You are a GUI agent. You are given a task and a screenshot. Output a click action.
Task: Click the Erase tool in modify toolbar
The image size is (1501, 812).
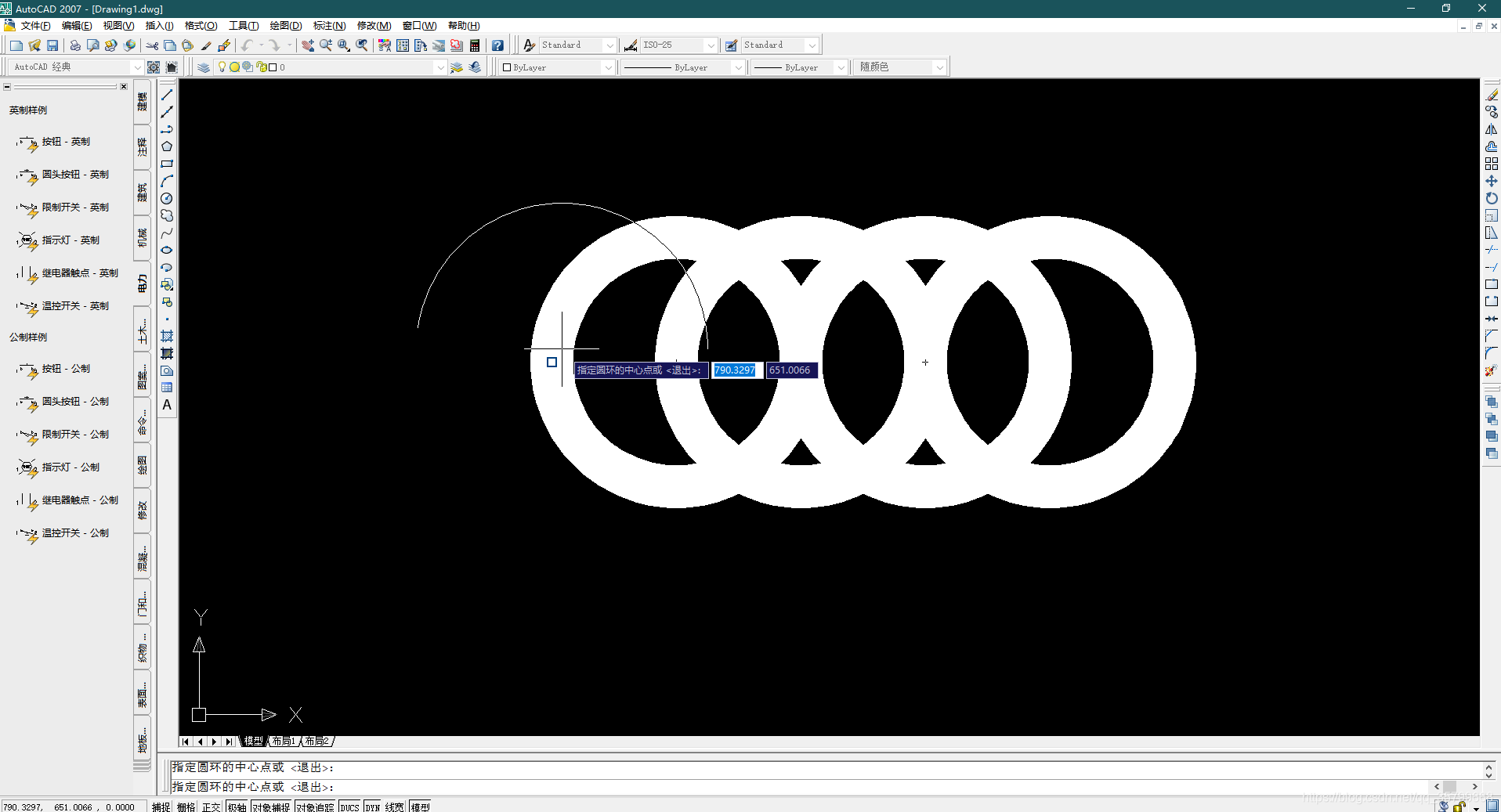point(1492,95)
